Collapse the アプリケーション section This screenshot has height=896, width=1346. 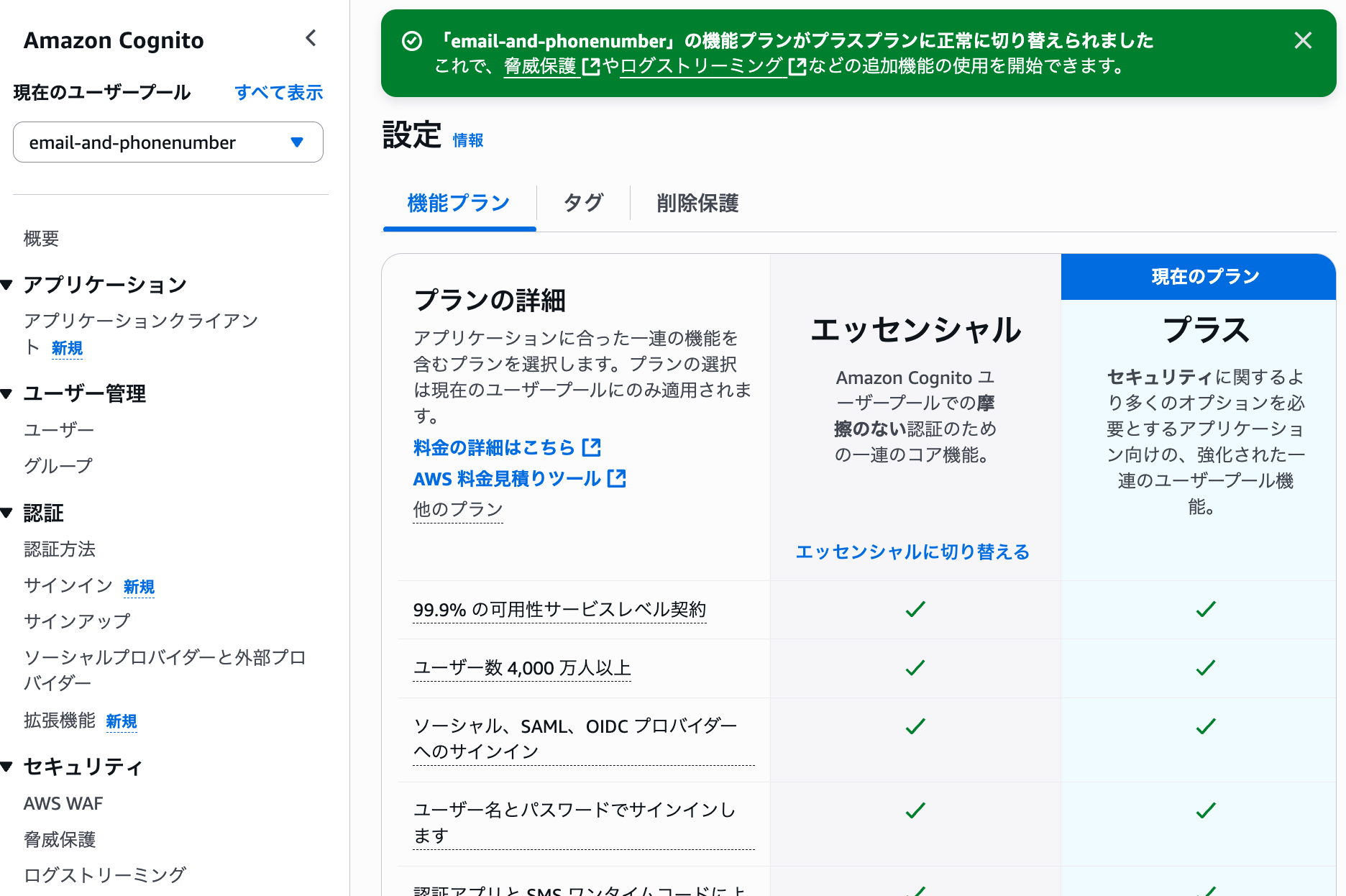pos(7,285)
